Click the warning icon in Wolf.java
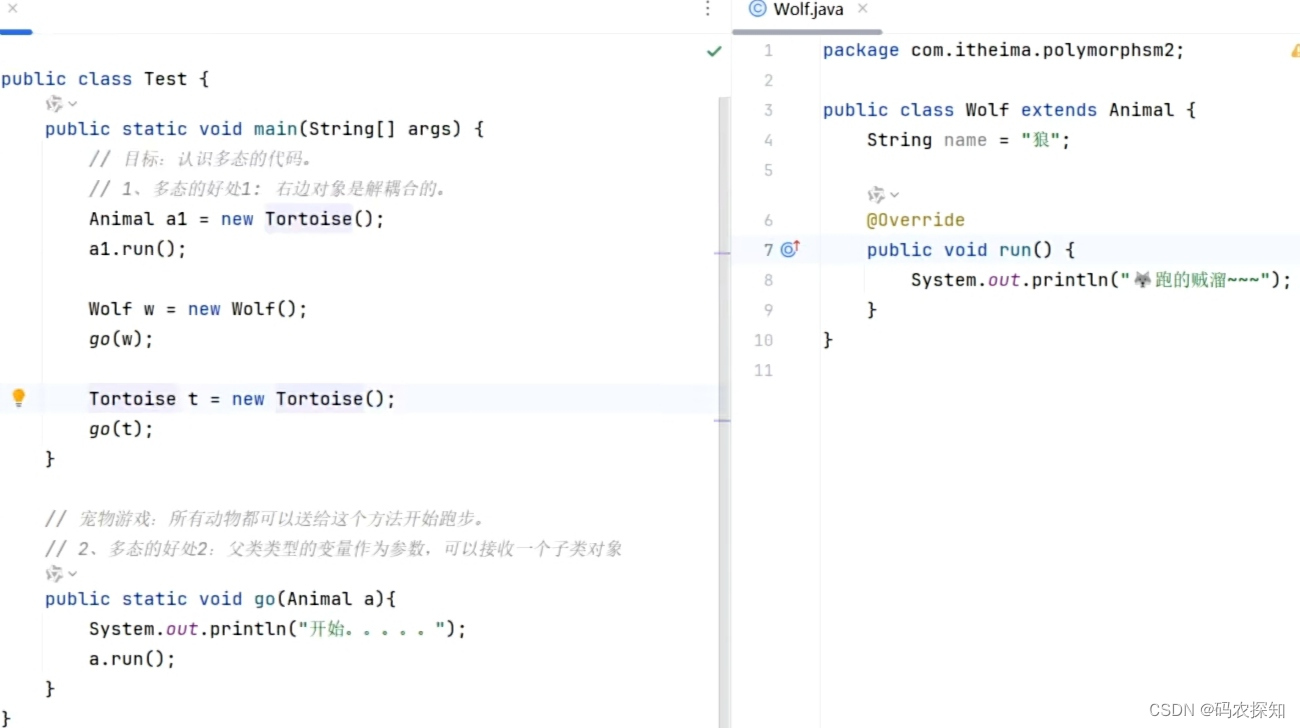Screen dimensions: 1300x728 pyautogui.click(x=1294, y=50)
